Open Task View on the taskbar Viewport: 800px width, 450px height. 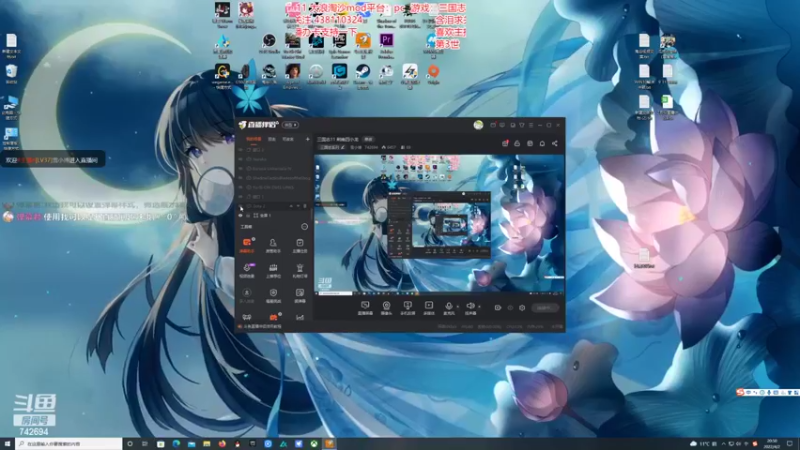(x=145, y=444)
